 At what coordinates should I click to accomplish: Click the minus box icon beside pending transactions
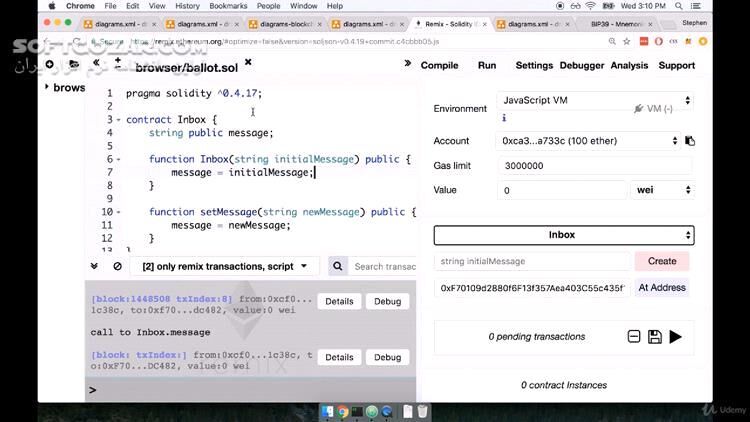(x=633, y=337)
